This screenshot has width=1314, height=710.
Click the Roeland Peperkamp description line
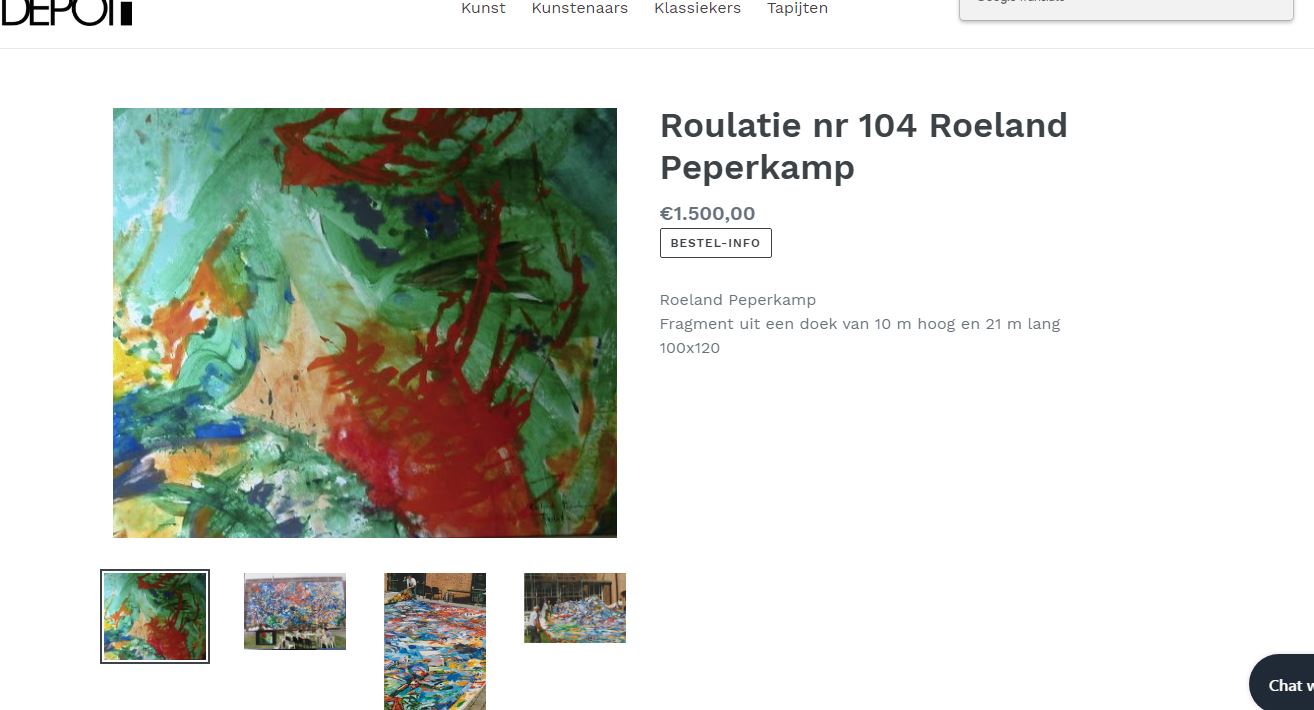738,300
